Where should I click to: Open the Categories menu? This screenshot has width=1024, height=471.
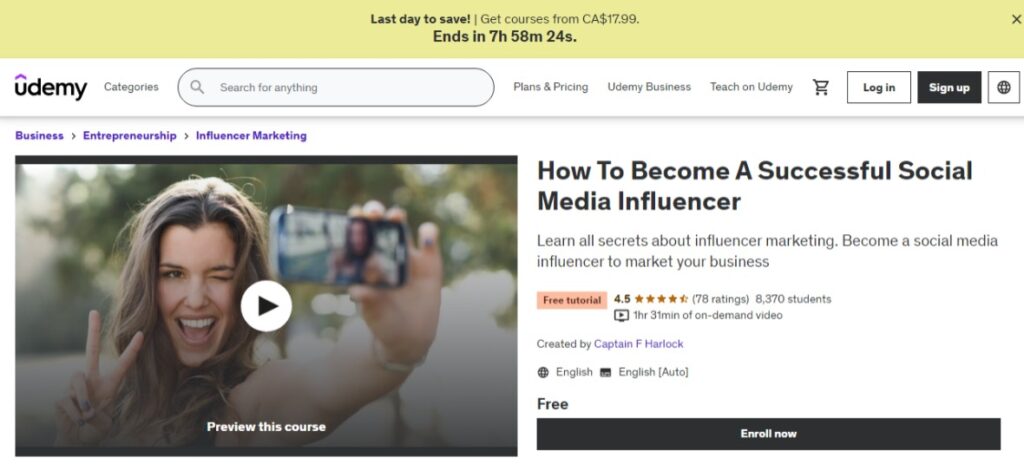131,87
